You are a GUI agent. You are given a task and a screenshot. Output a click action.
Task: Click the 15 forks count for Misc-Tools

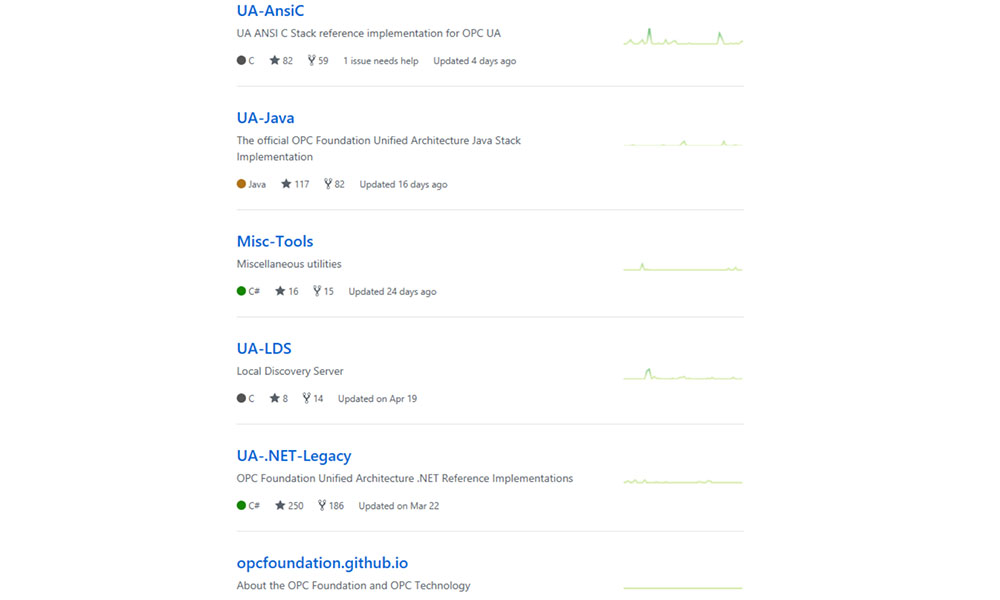[328, 292]
